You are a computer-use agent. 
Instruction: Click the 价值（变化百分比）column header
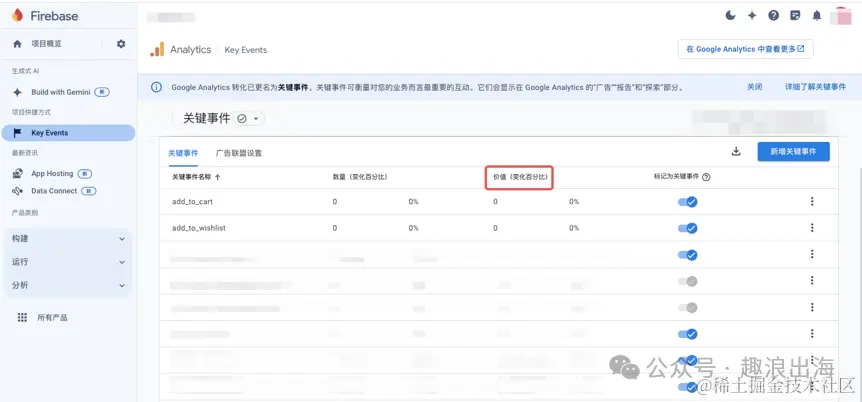coord(519,178)
